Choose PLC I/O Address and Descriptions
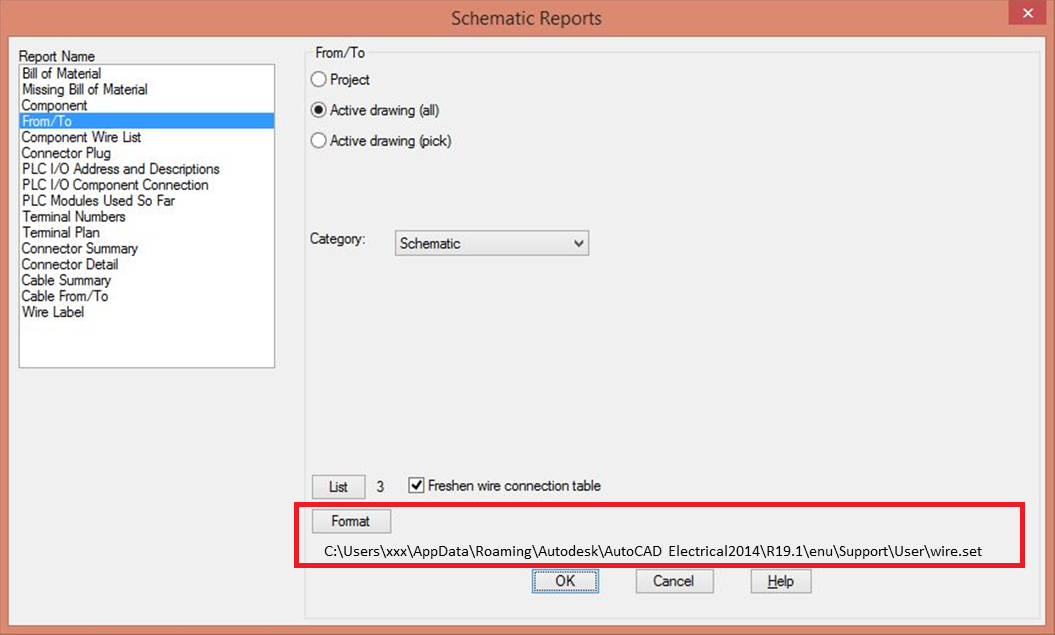This screenshot has width=1055, height=635. (120, 169)
